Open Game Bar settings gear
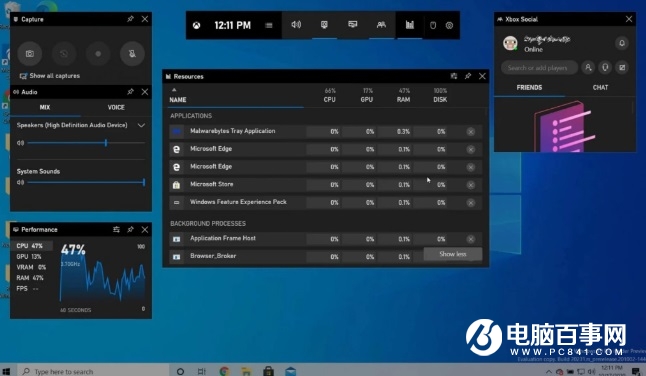 (x=449, y=26)
